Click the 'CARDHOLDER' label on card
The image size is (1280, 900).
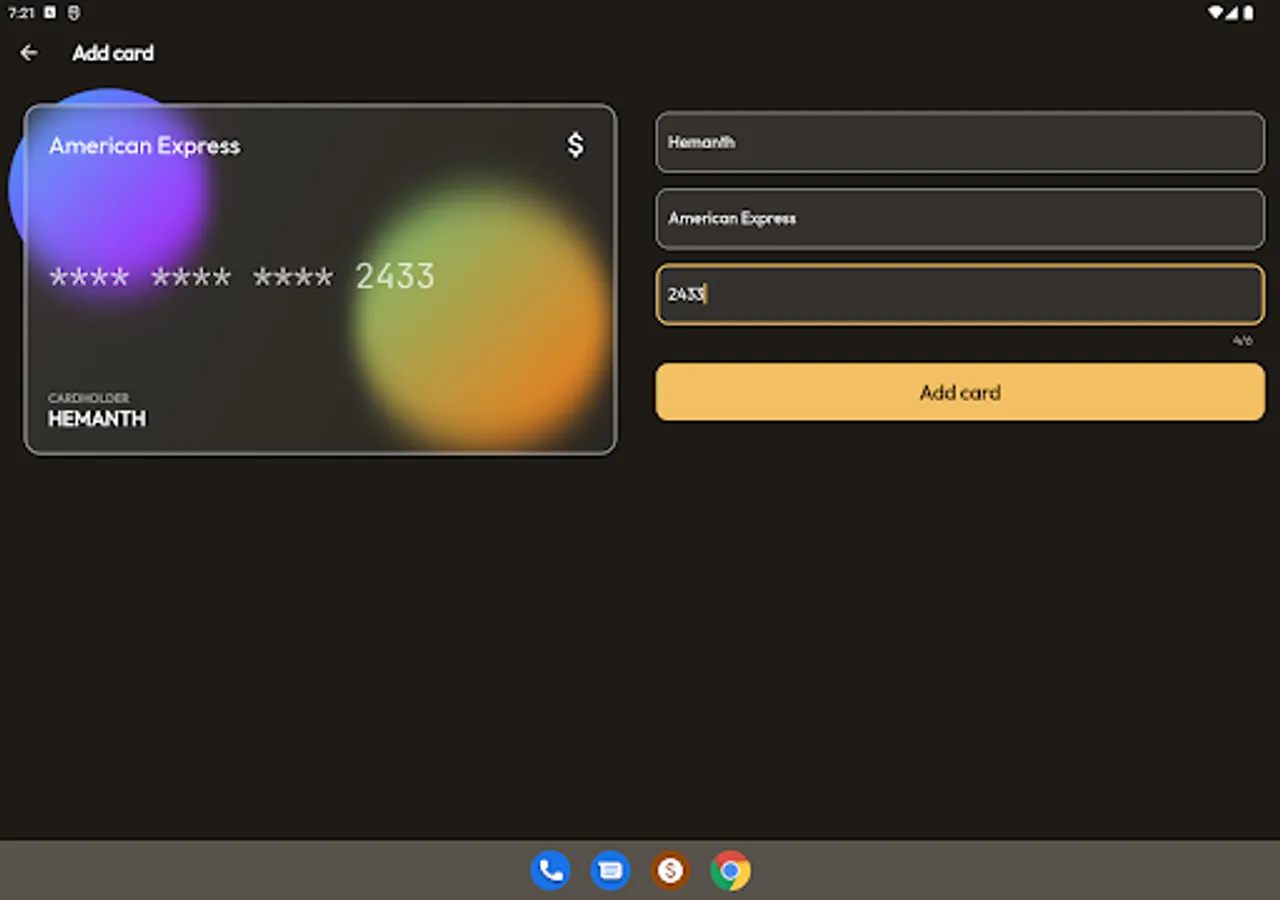[89, 398]
